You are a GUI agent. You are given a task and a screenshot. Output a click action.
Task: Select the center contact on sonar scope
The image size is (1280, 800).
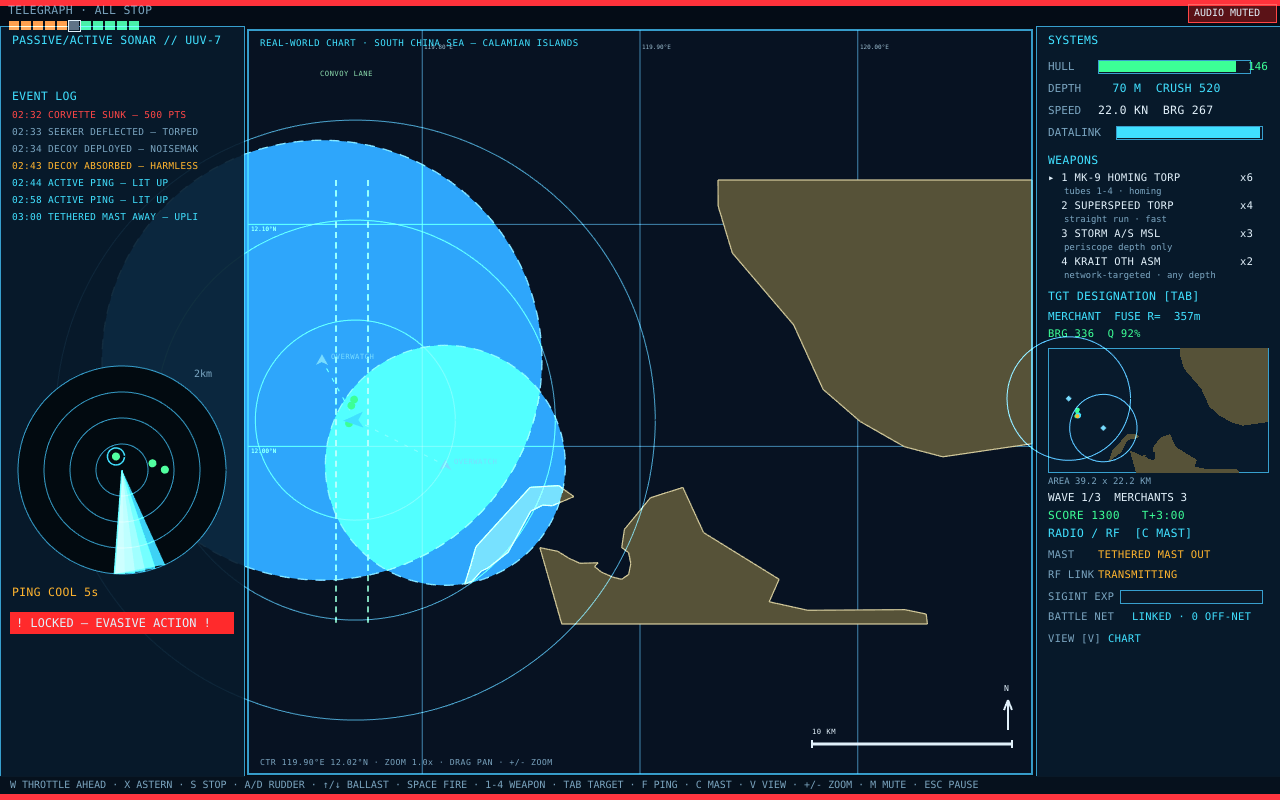(x=116, y=456)
